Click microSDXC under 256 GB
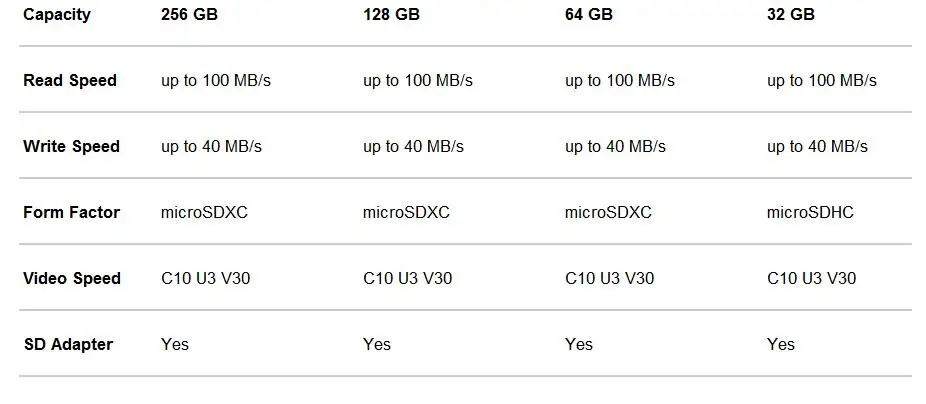This screenshot has height=404, width=926. [204, 212]
